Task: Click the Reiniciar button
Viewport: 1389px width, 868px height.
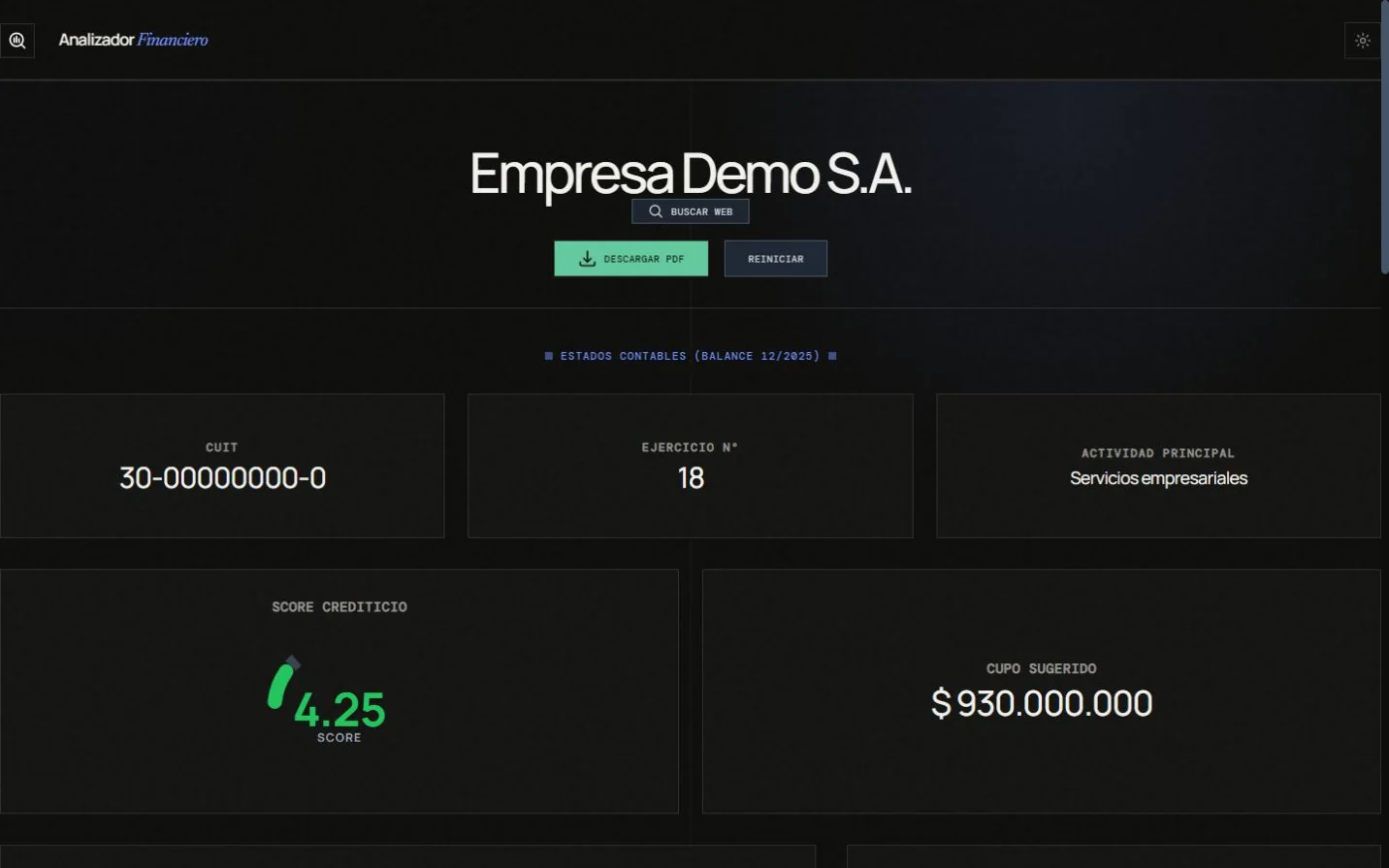Action: coord(776,259)
